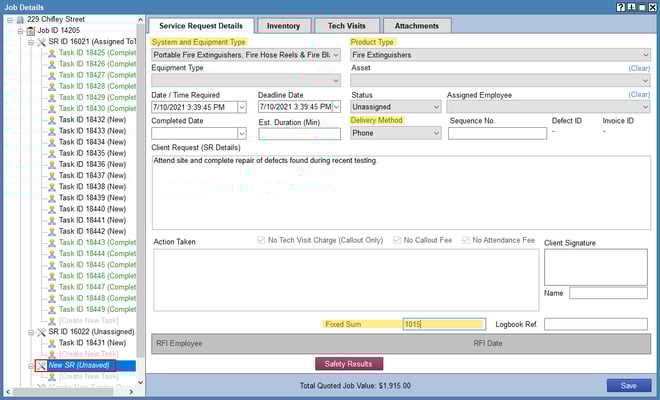
Task: Toggle the No Attendance Fee checkbox
Action: click(465, 240)
